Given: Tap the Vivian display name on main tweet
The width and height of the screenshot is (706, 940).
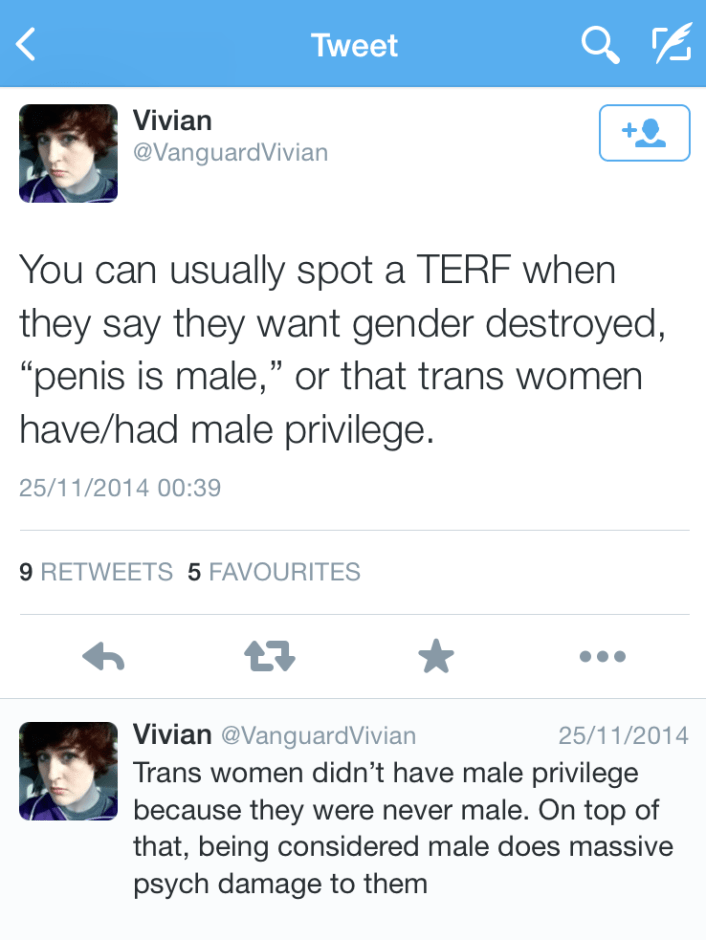Looking at the screenshot, I should coord(172,121).
